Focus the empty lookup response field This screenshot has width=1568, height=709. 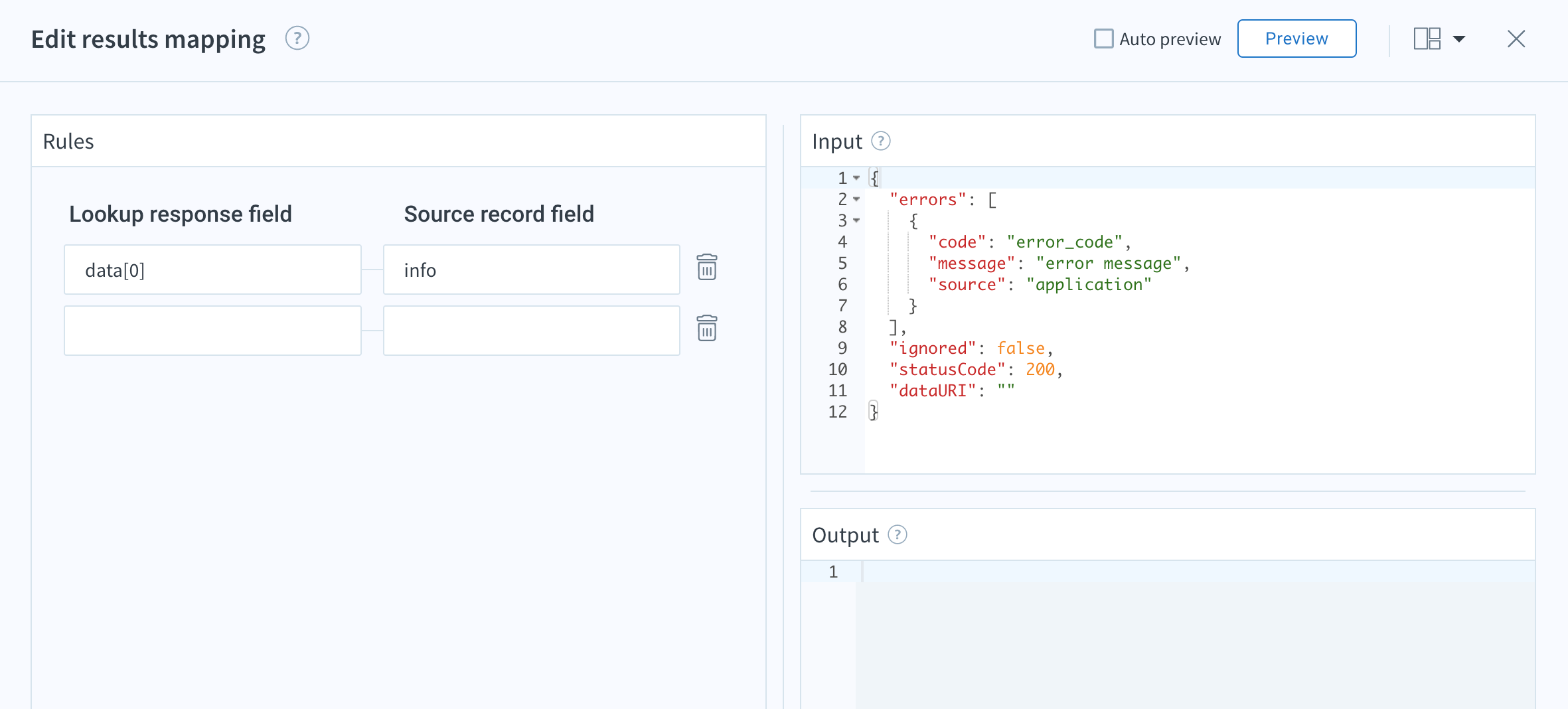pyautogui.click(x=212, y=331)
